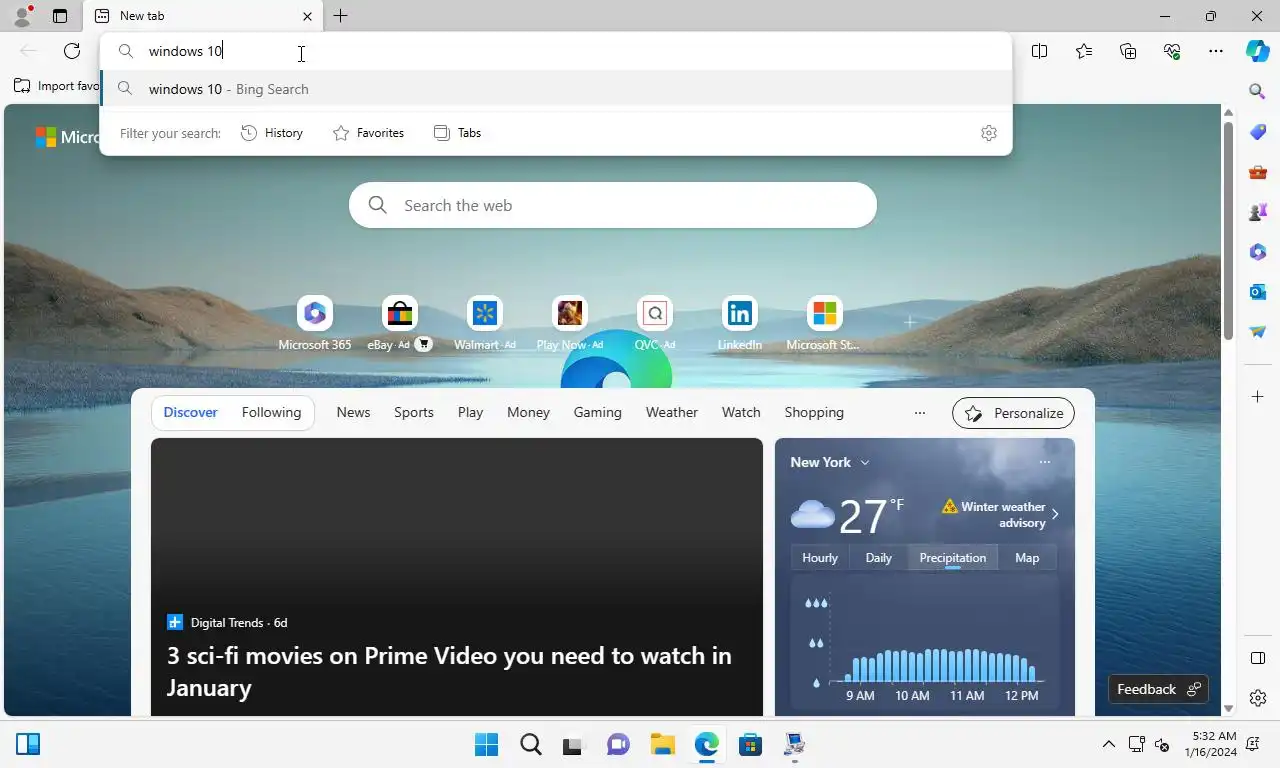The width and height of the screenshot is (1280, 768).
Task: Switch to Discover feed tab
Action: coord(190,412)
